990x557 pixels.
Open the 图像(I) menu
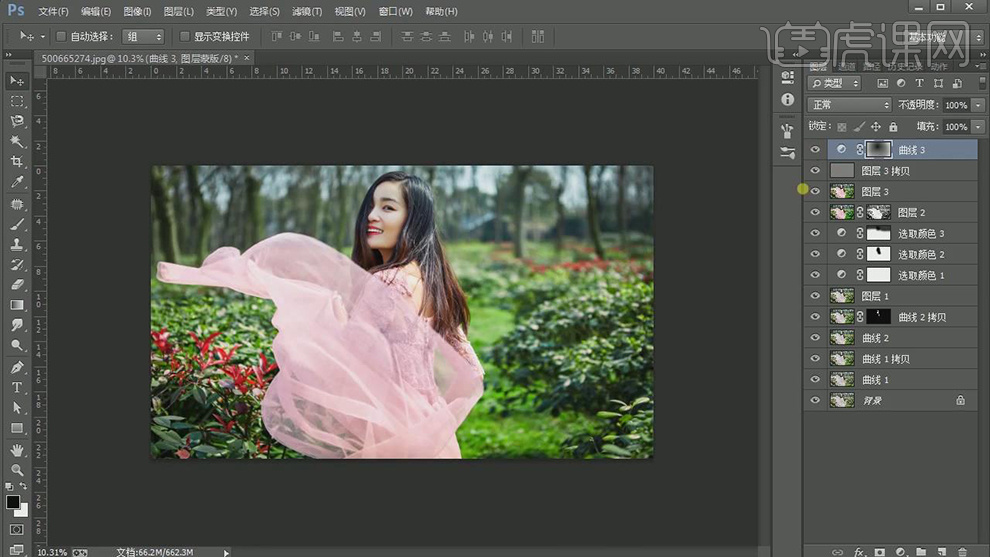(x=137, y=11)
